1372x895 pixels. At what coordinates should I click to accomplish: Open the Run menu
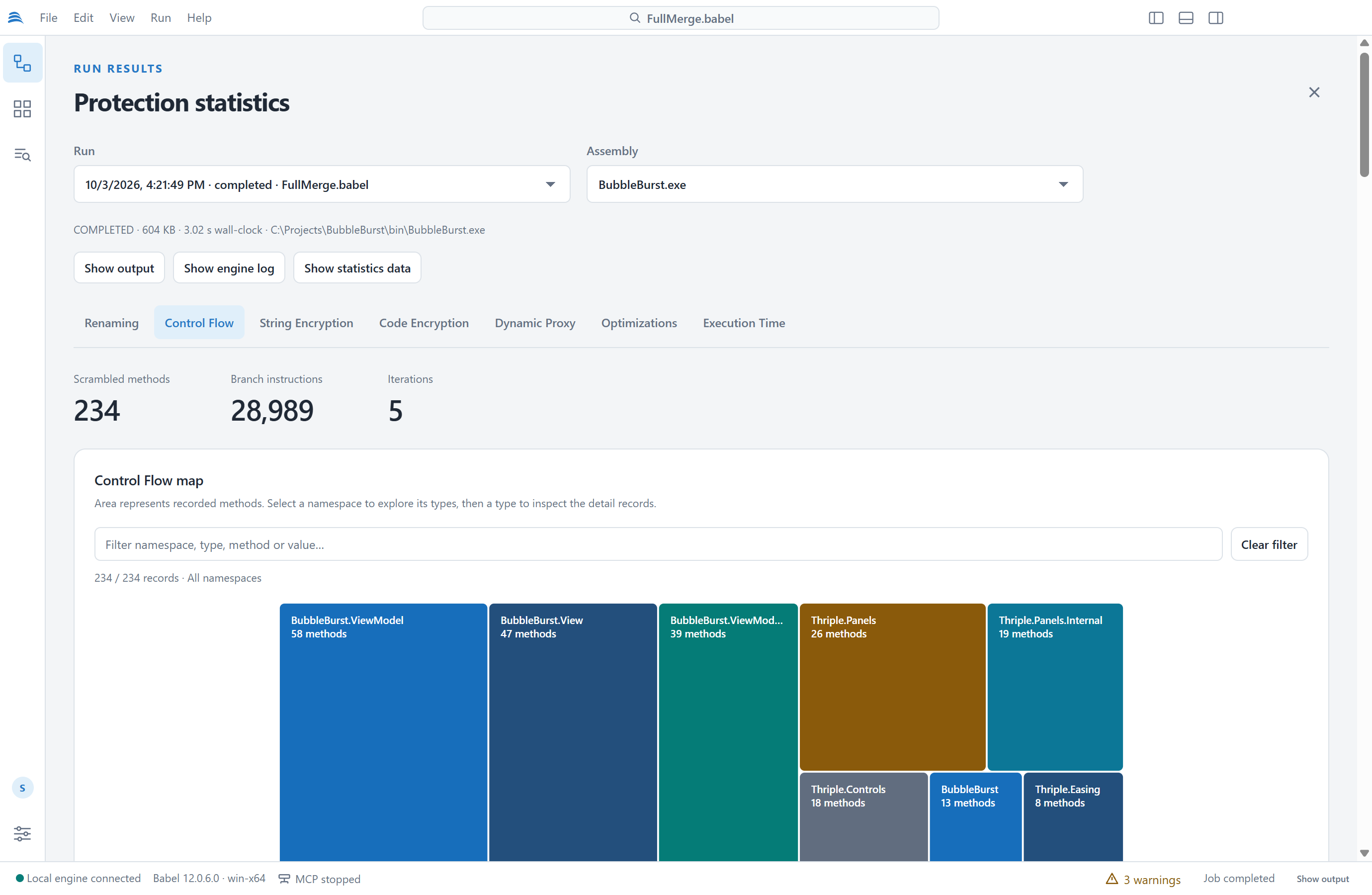point(161,18)
